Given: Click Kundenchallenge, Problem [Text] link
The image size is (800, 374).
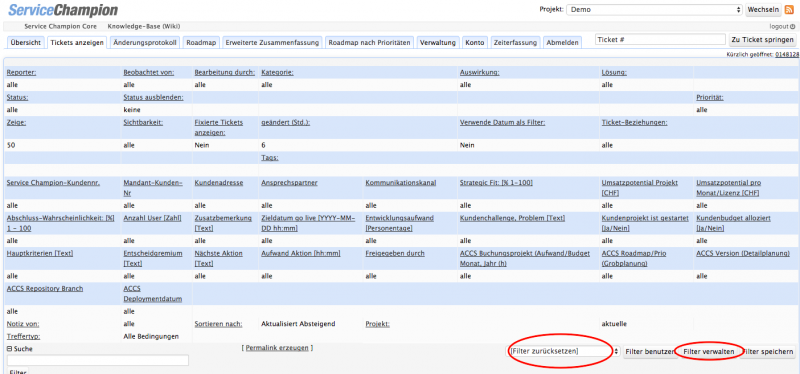Looking at the screenshot, I should pos(512,218).
